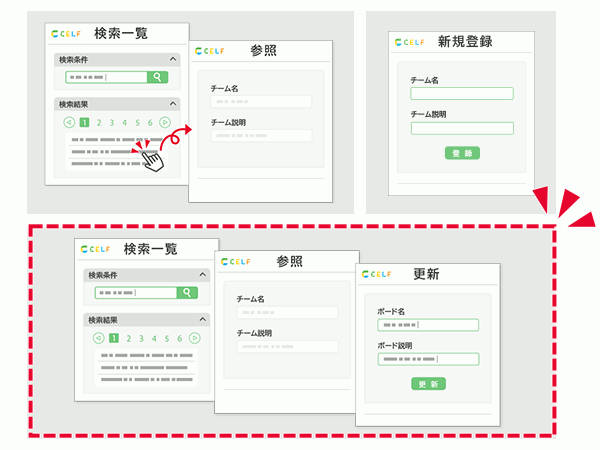Click the 登録 button in 新規登録 window
Viewport: 600px width, 450px height.
[462, 153]
